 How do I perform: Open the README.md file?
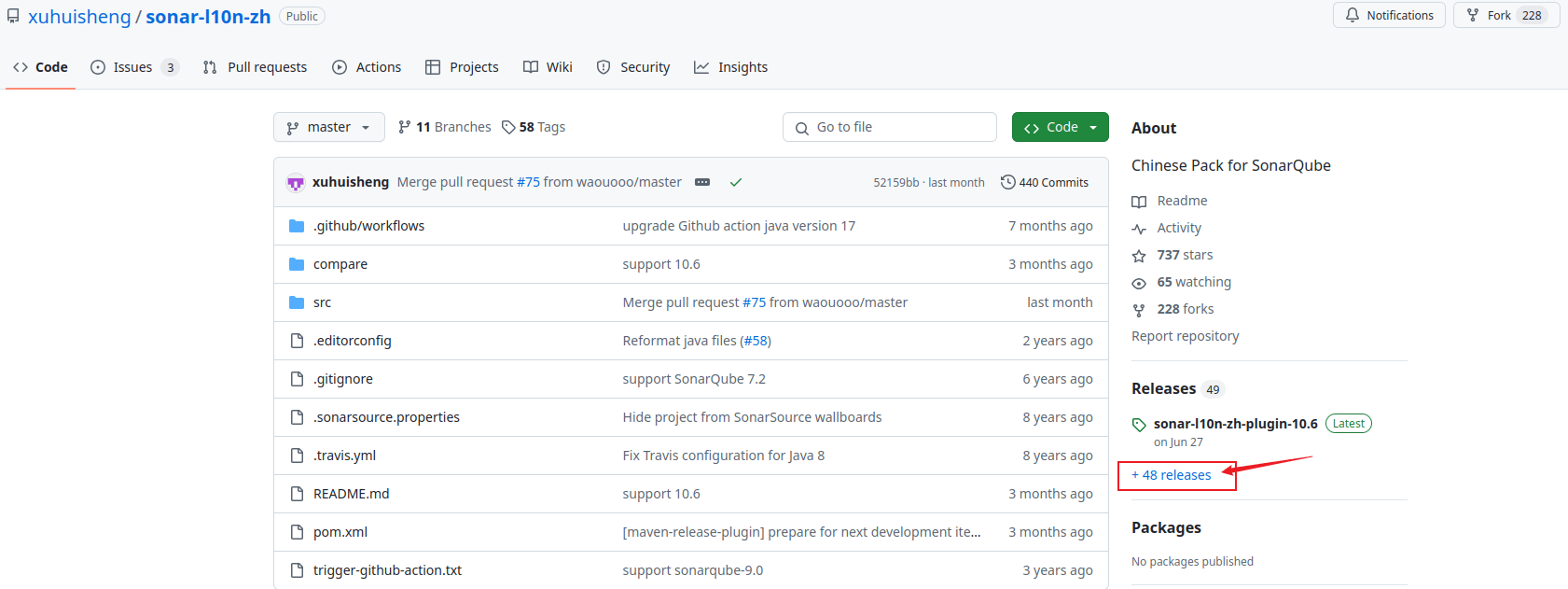(x=352, y=494)
